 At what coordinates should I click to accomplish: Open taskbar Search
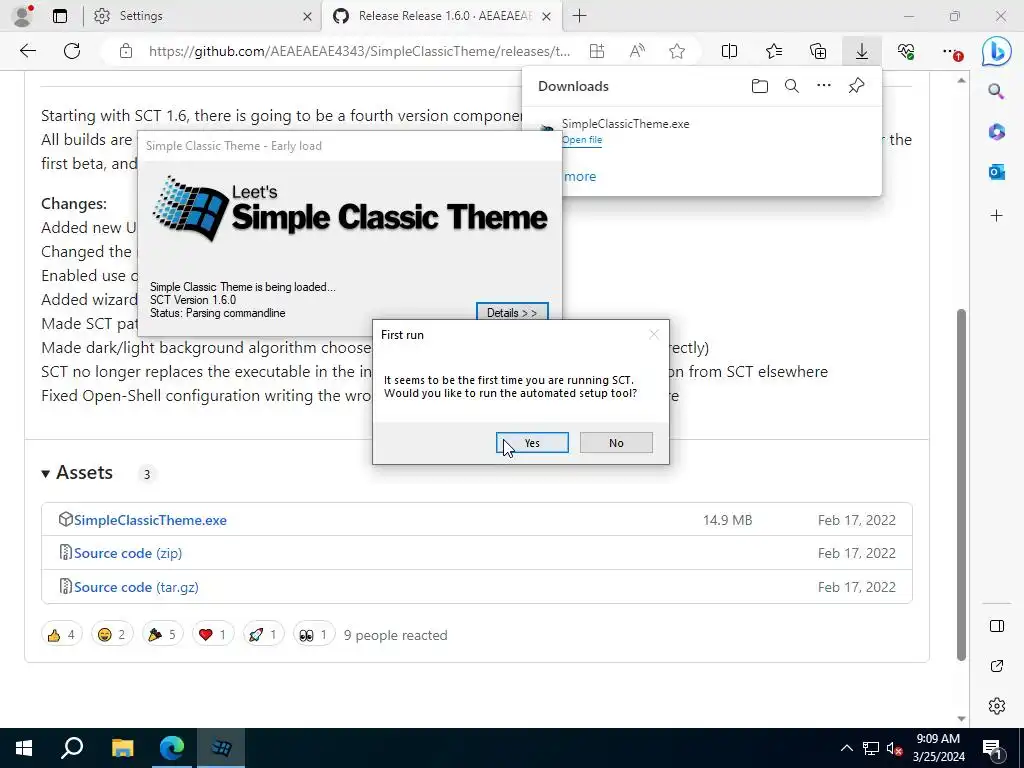coord(72,748)
